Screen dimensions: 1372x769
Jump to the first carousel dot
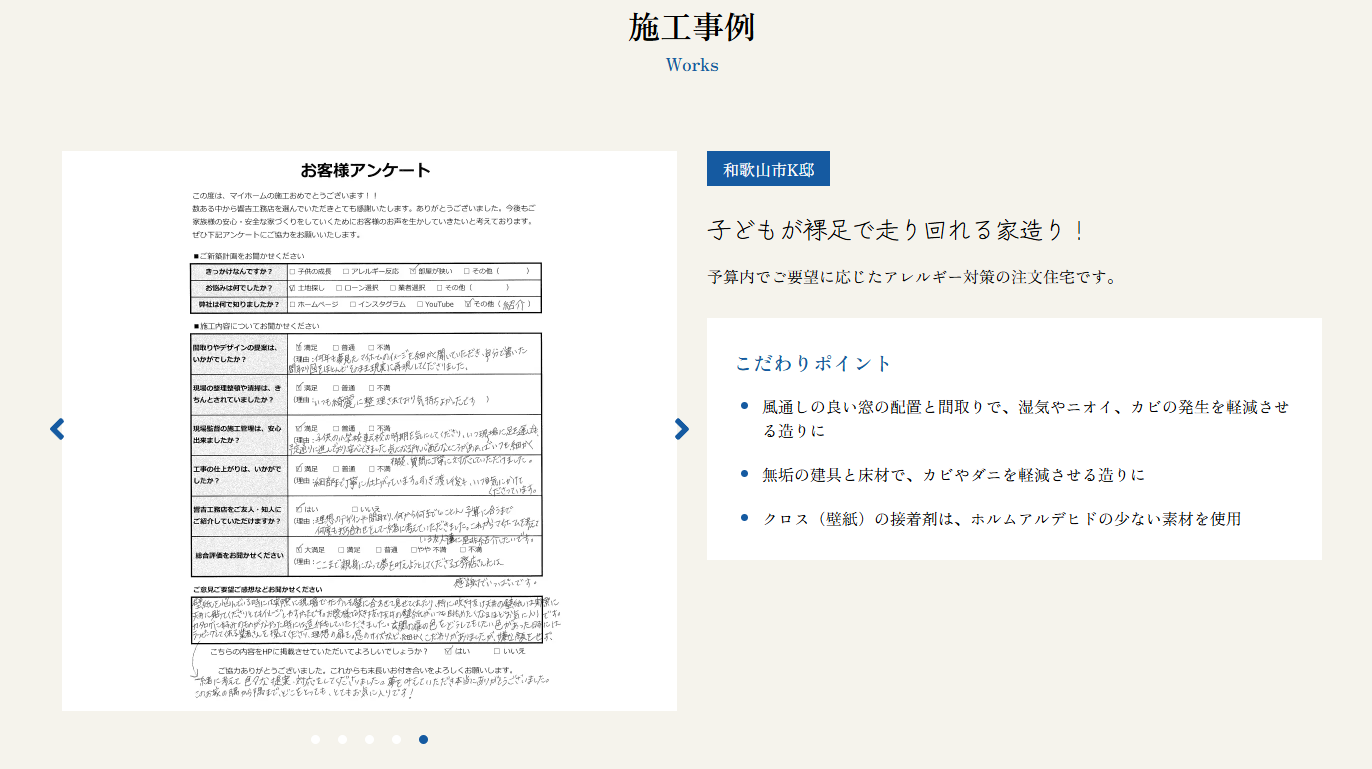(x=315, y=740)
